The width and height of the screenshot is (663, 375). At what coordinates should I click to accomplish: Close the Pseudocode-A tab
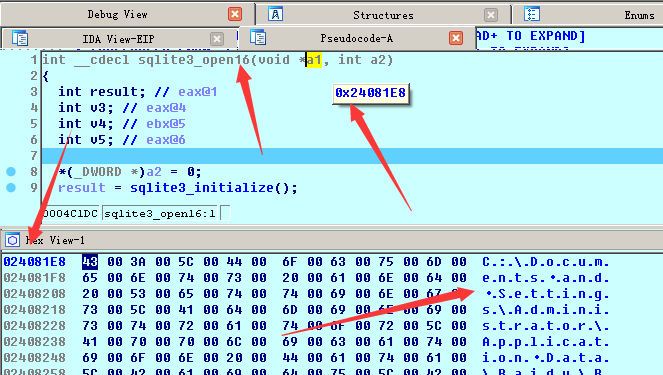tap(456, 38)
